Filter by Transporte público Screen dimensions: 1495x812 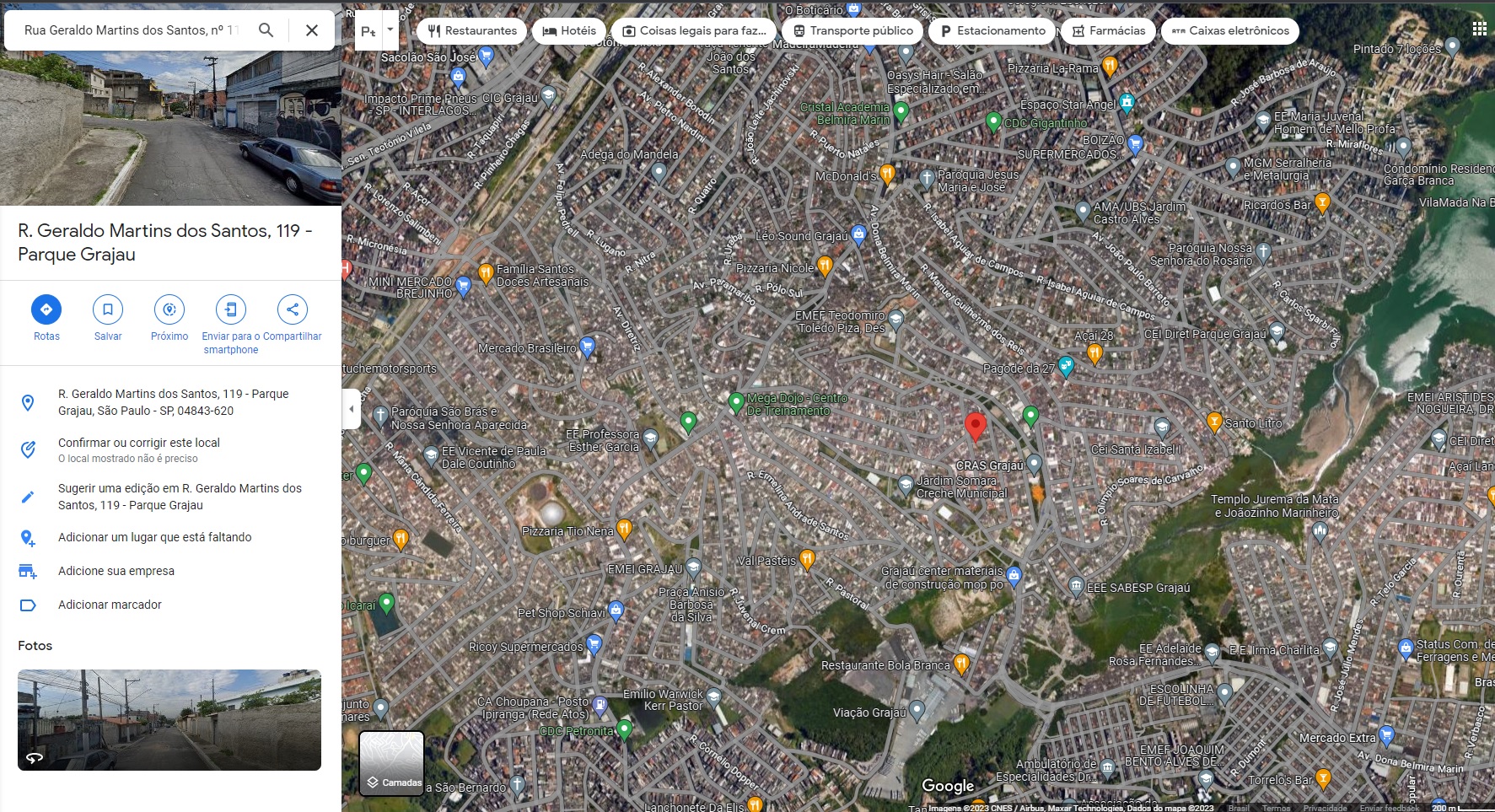click(853, 31)
